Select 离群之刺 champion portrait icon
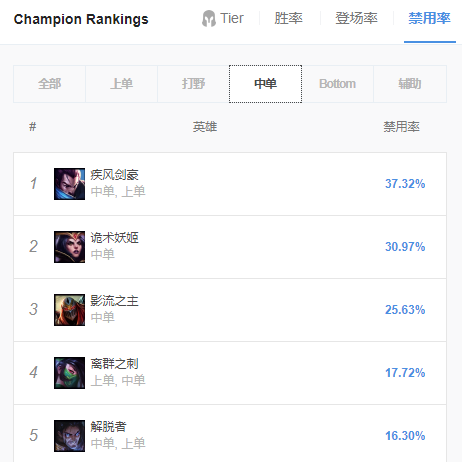 (69, 373)
